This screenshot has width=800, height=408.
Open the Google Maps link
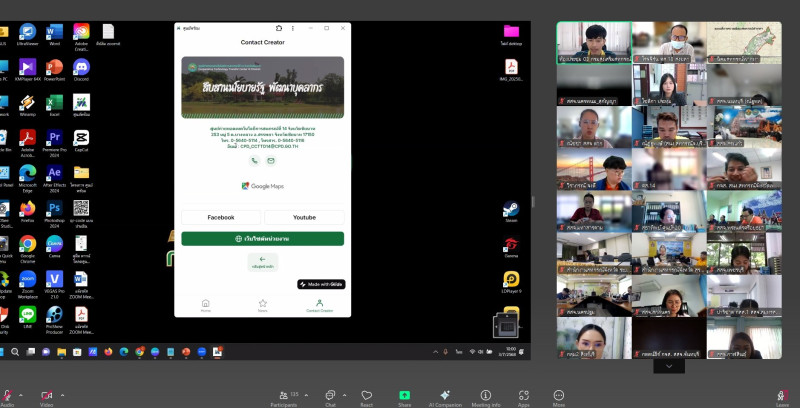[x=263, y=186]
